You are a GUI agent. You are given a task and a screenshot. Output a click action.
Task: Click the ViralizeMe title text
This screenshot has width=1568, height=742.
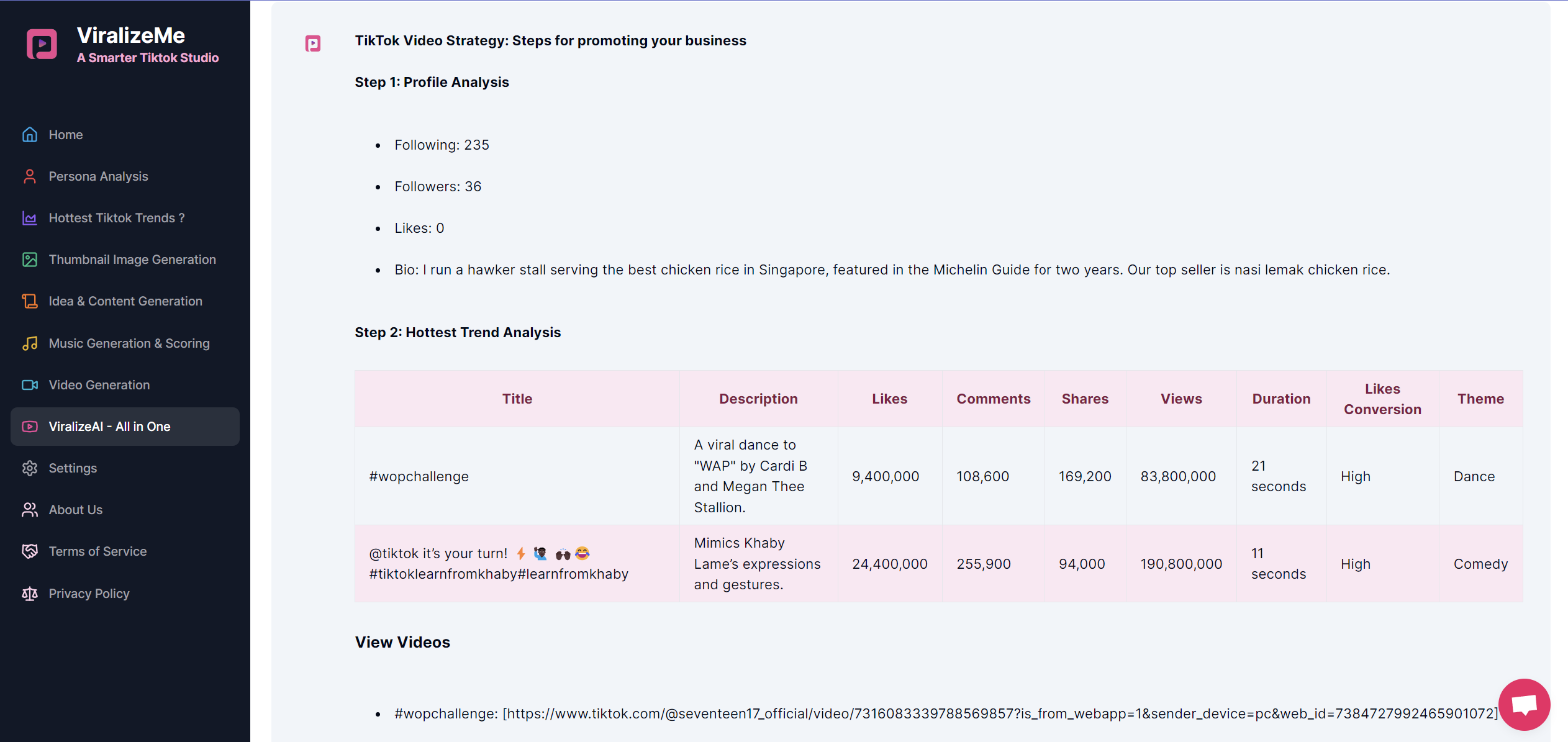click(x=130, y=35)
